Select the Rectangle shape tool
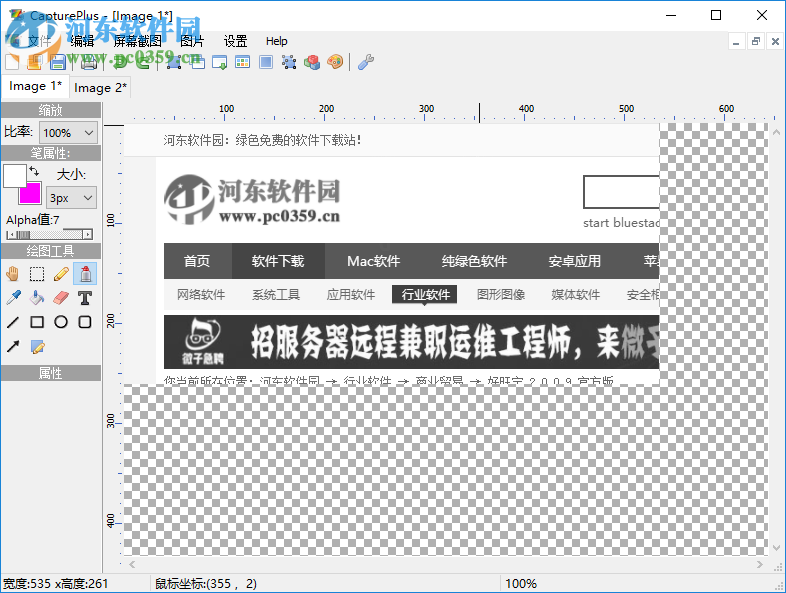This screenshot has height=593, width=786. (37, 322)
